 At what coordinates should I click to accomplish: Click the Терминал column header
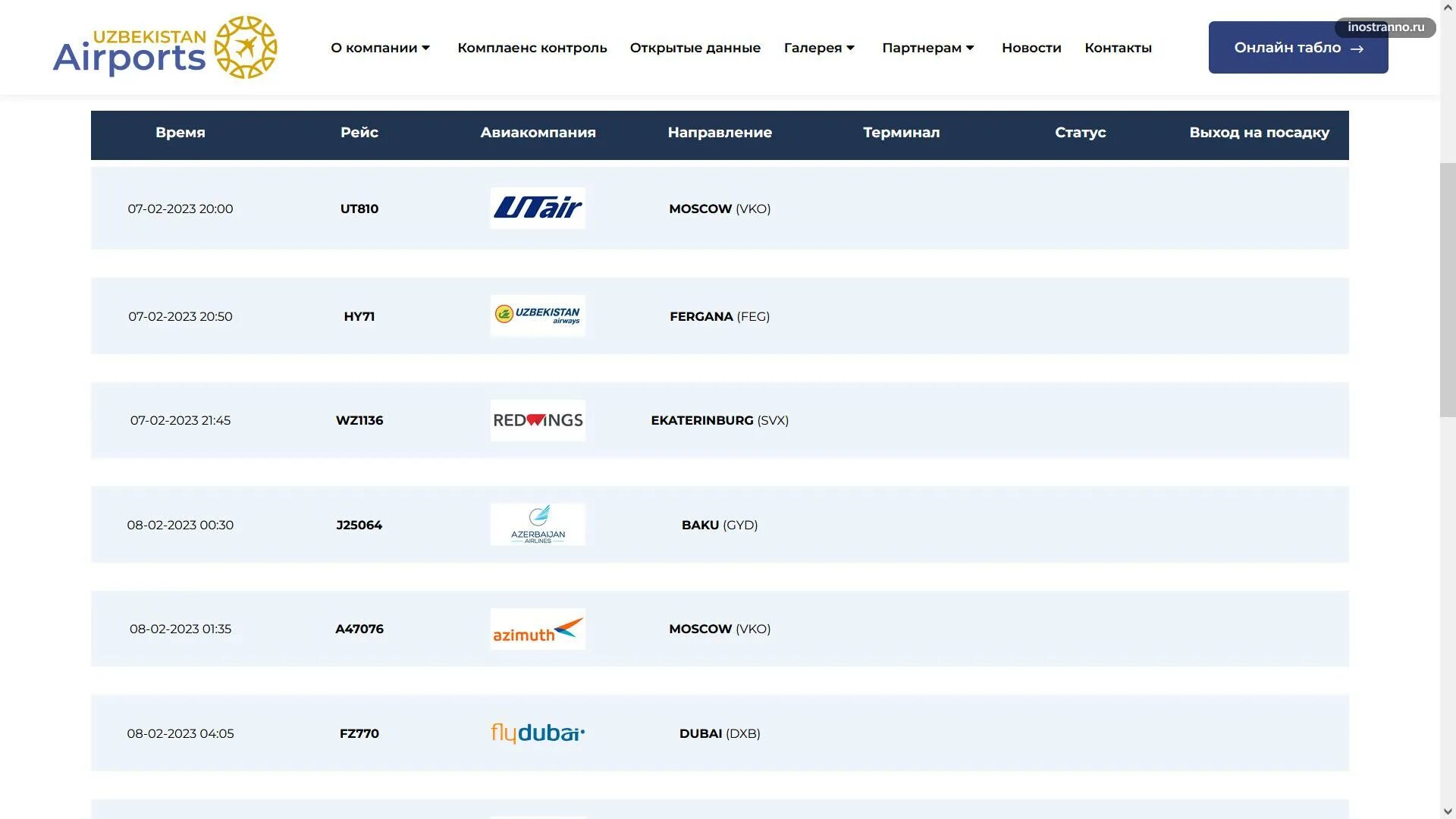(902, 133)
